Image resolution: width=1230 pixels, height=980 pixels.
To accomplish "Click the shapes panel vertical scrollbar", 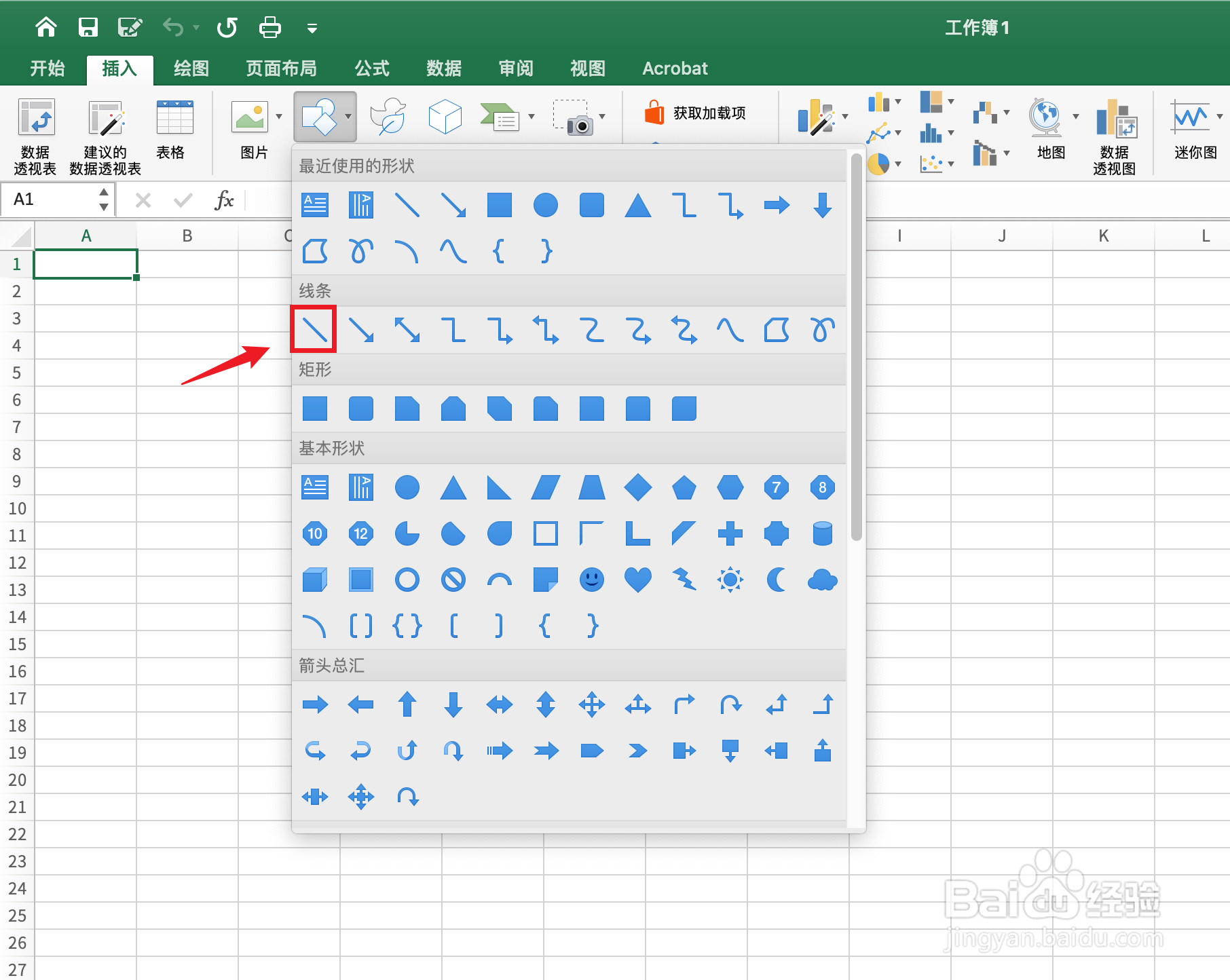I will click(857, 346).
